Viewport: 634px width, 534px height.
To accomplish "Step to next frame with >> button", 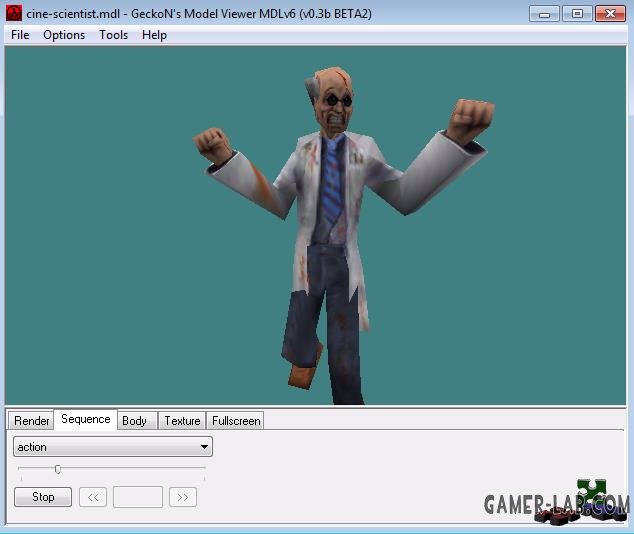I will point(183,497).
